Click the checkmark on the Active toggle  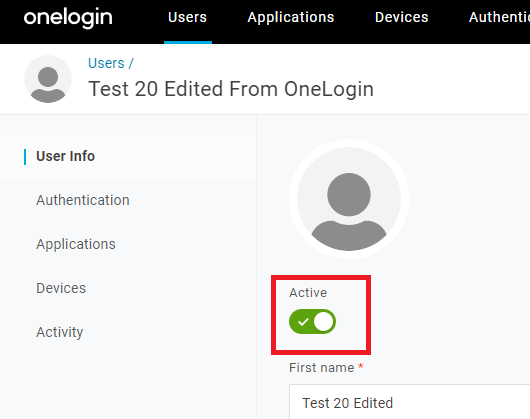(303, 322)
